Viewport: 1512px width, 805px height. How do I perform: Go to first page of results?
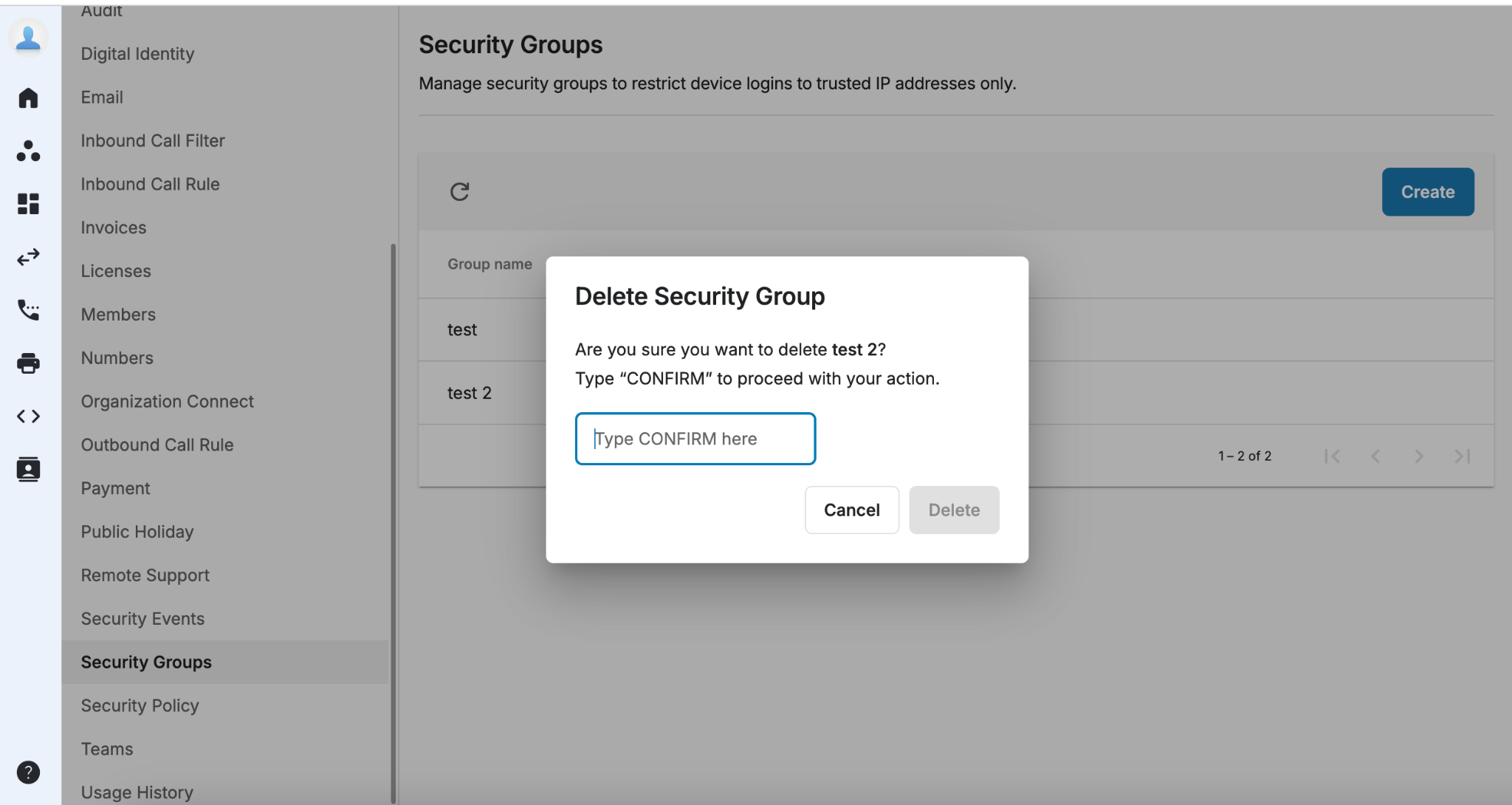coord(1332,456)
